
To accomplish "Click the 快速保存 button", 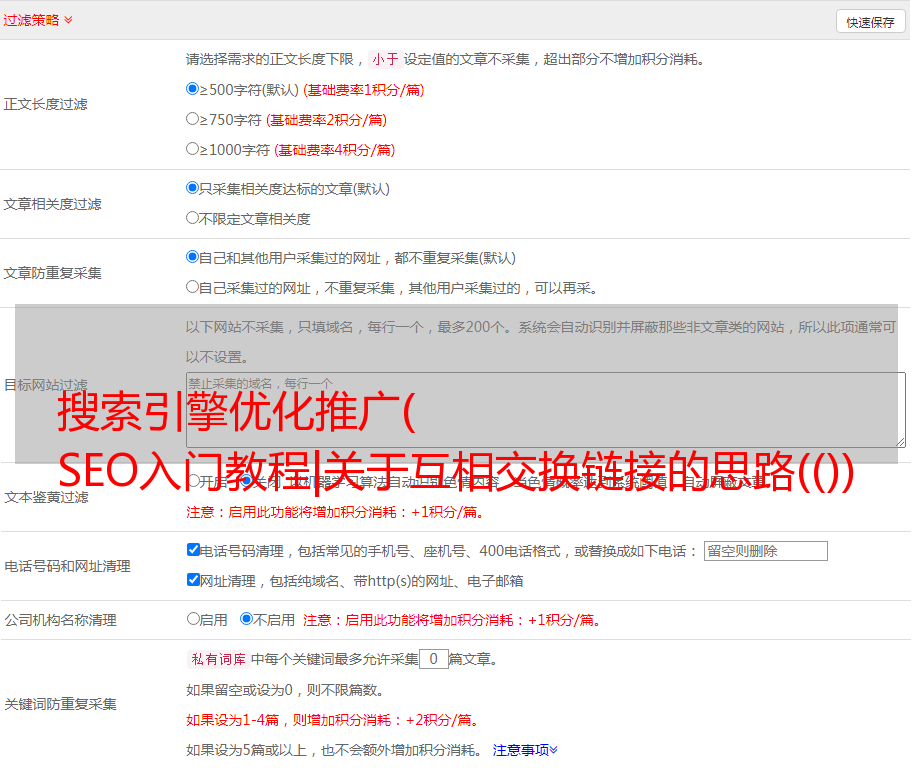I will pos(870,22).
